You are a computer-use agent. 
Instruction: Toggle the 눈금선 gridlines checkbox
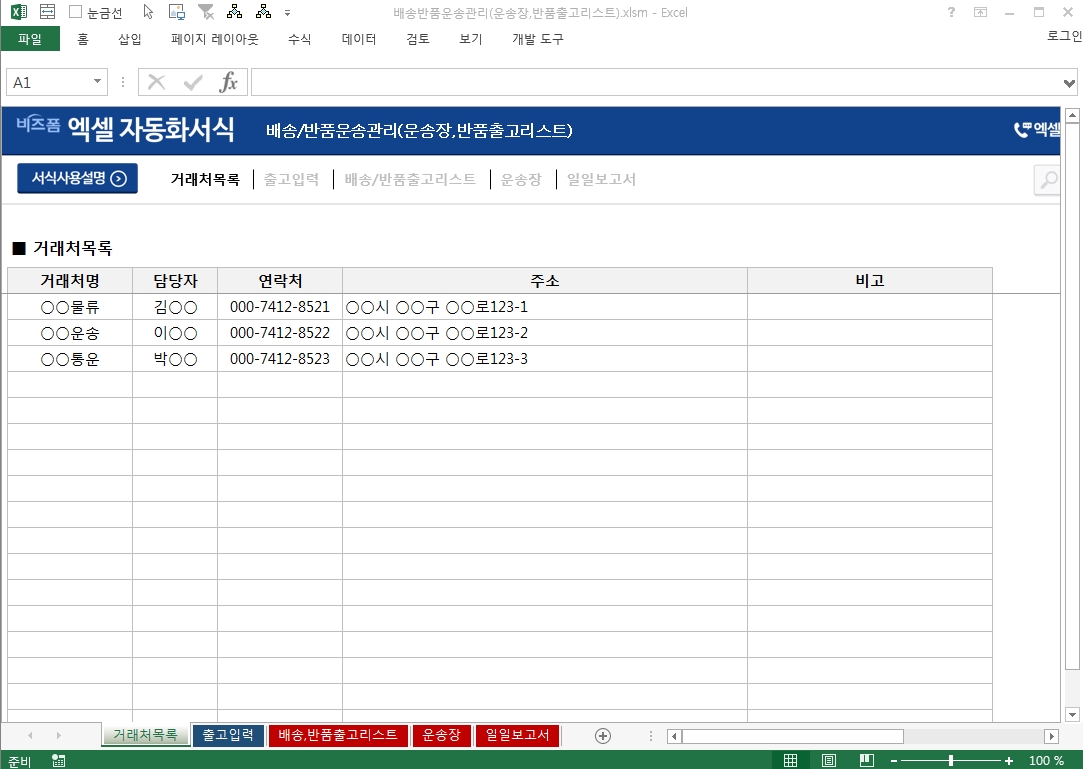[76, 13]
